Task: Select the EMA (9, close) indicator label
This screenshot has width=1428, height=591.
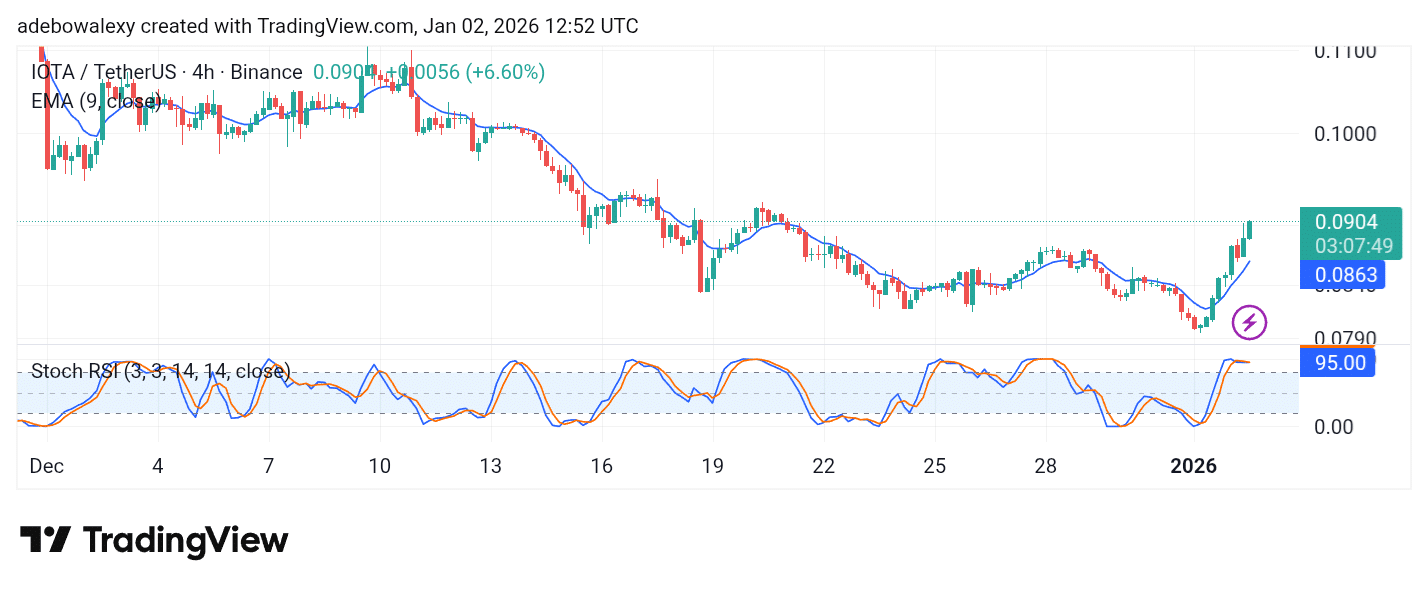Action: tap(95, 101)
